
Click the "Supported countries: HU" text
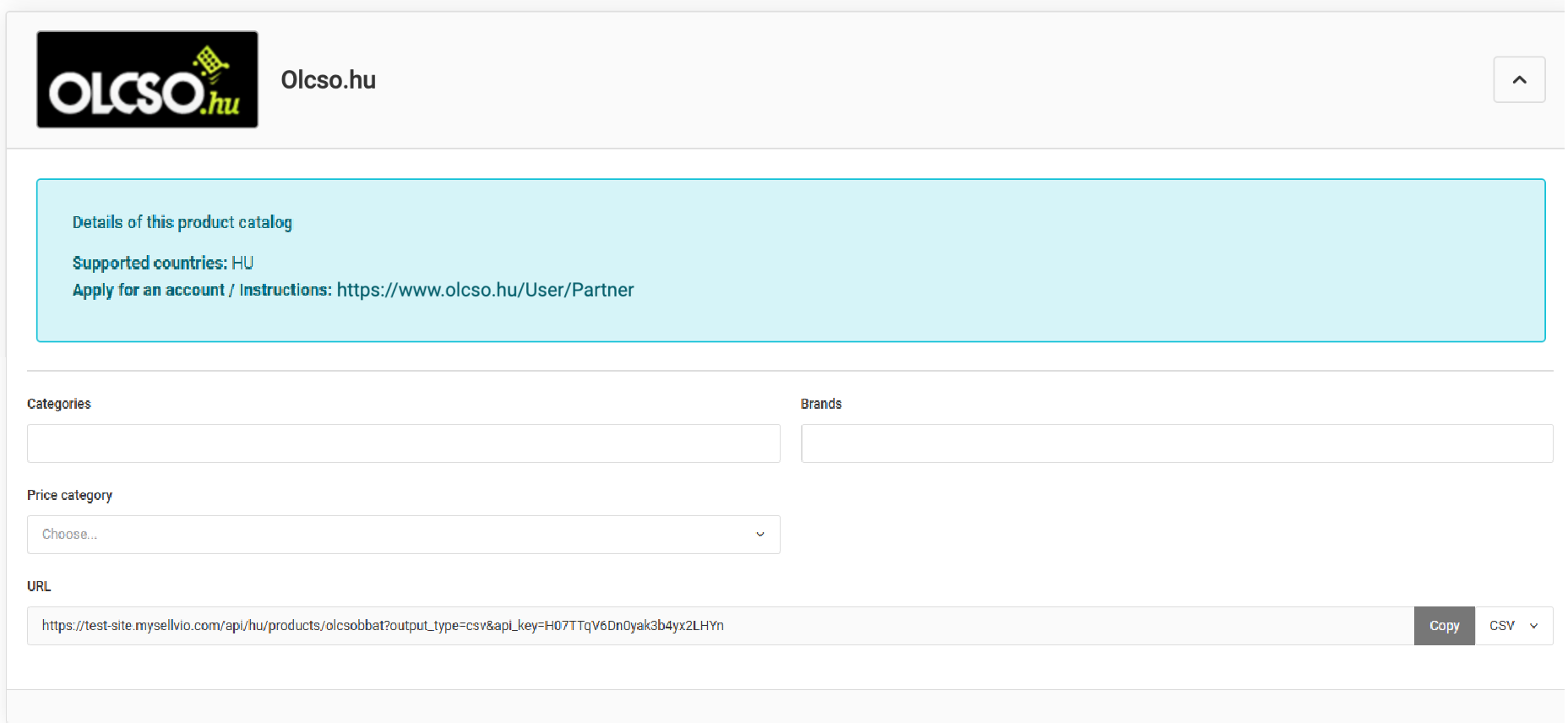(x=163, y=263)
